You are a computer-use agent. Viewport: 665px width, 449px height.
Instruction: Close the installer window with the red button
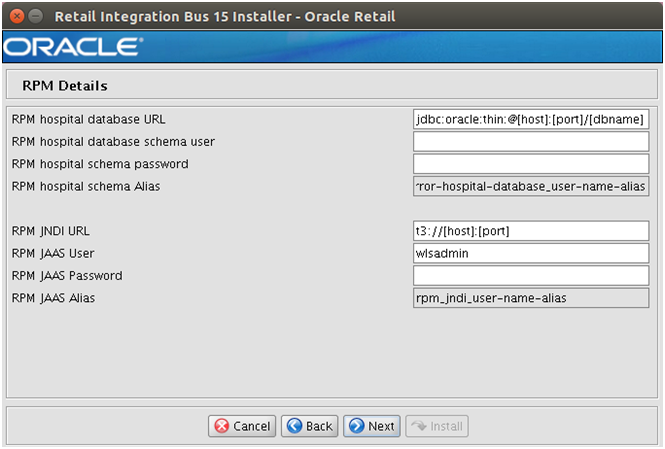tap(17, 16)
